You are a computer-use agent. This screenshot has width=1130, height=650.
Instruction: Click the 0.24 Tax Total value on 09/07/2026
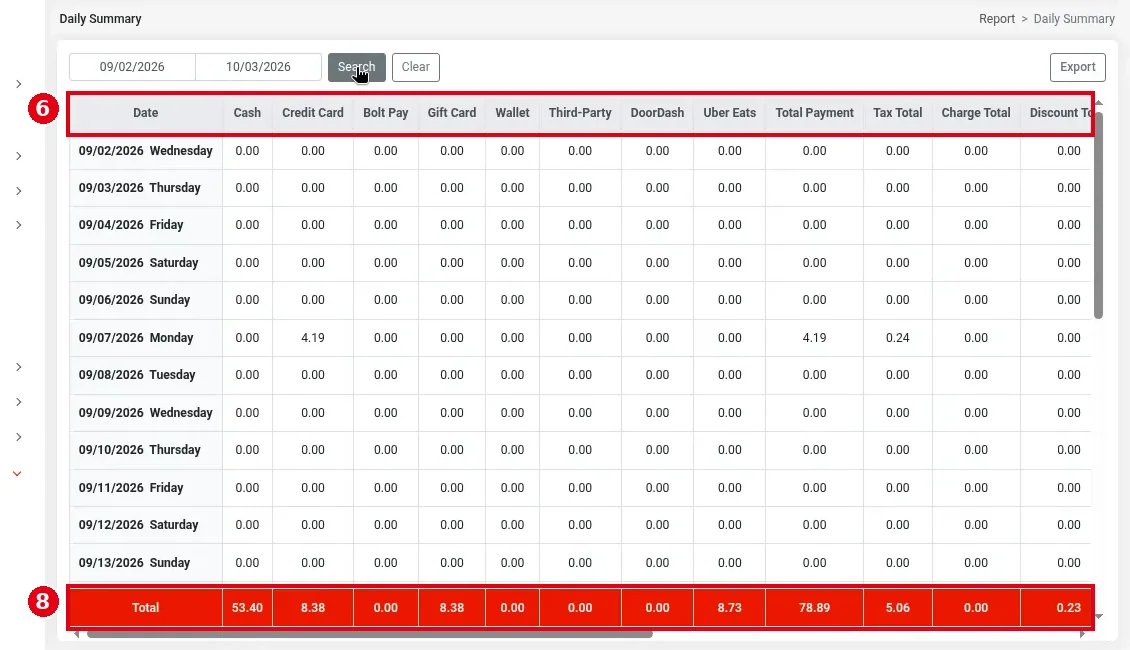(897, 337)
